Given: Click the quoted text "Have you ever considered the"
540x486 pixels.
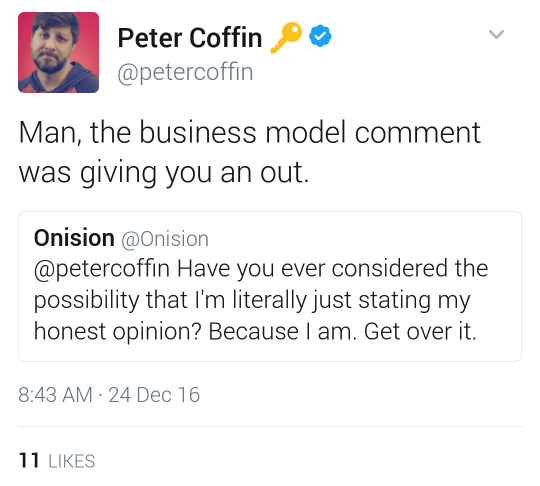Looking at the screenshot, I should pos(333,269).
